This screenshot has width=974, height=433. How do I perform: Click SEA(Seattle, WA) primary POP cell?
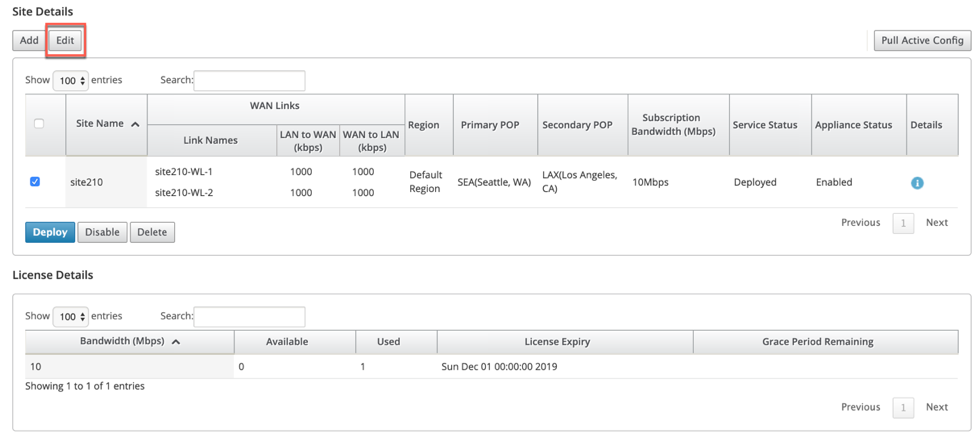(x=494, y=183)
